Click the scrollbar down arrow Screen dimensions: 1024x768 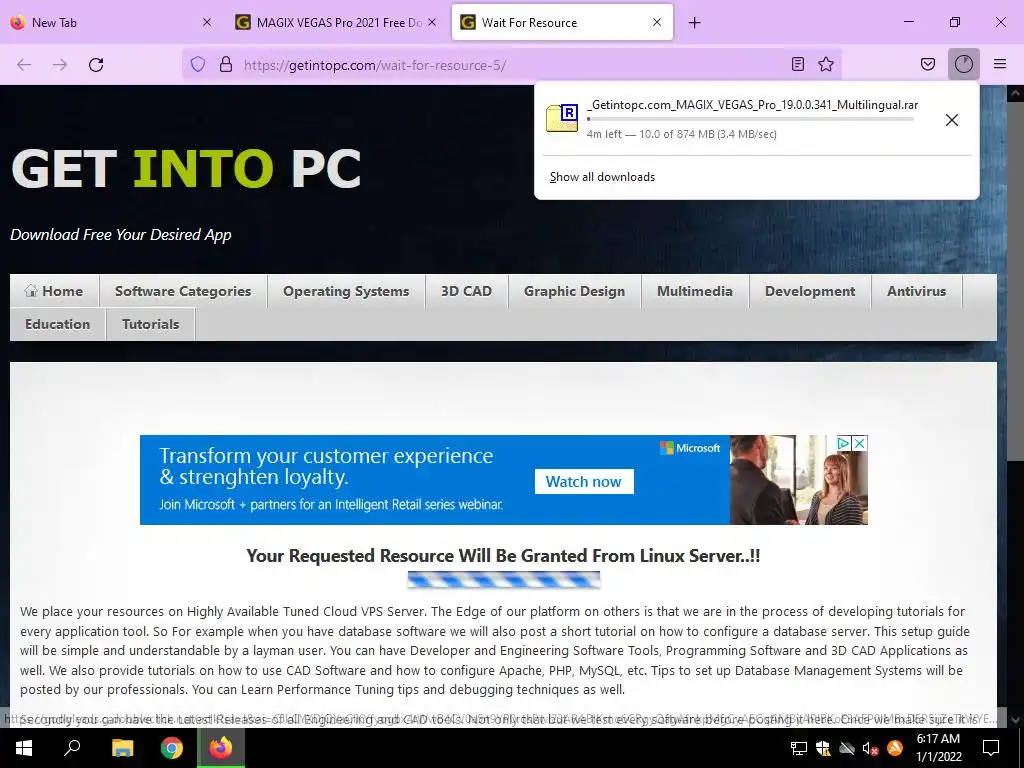coord(1016,720)
